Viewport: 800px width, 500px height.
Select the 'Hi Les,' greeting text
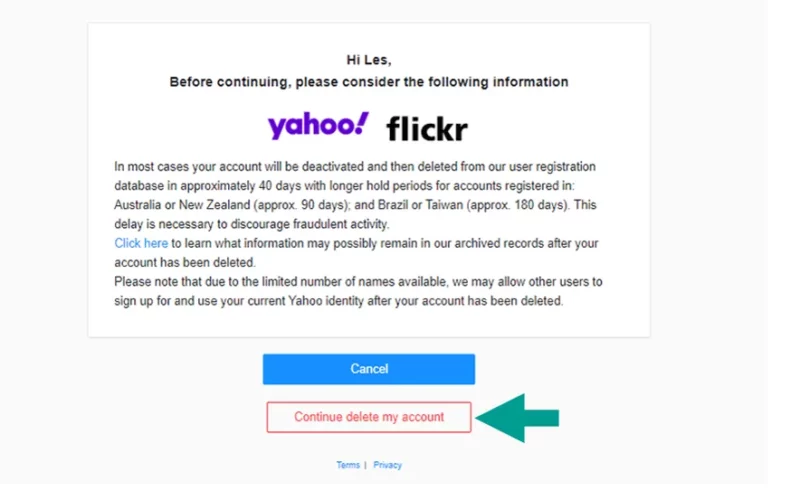pyautogui.click(x=368, y=60)
